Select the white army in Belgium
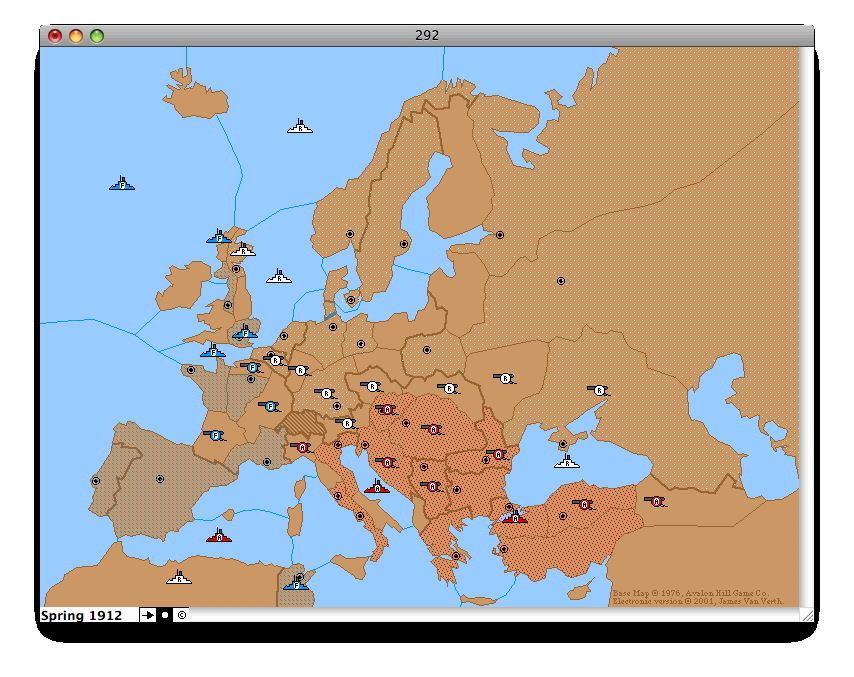This screenshot has height=677, width=854. click(274, 360)
